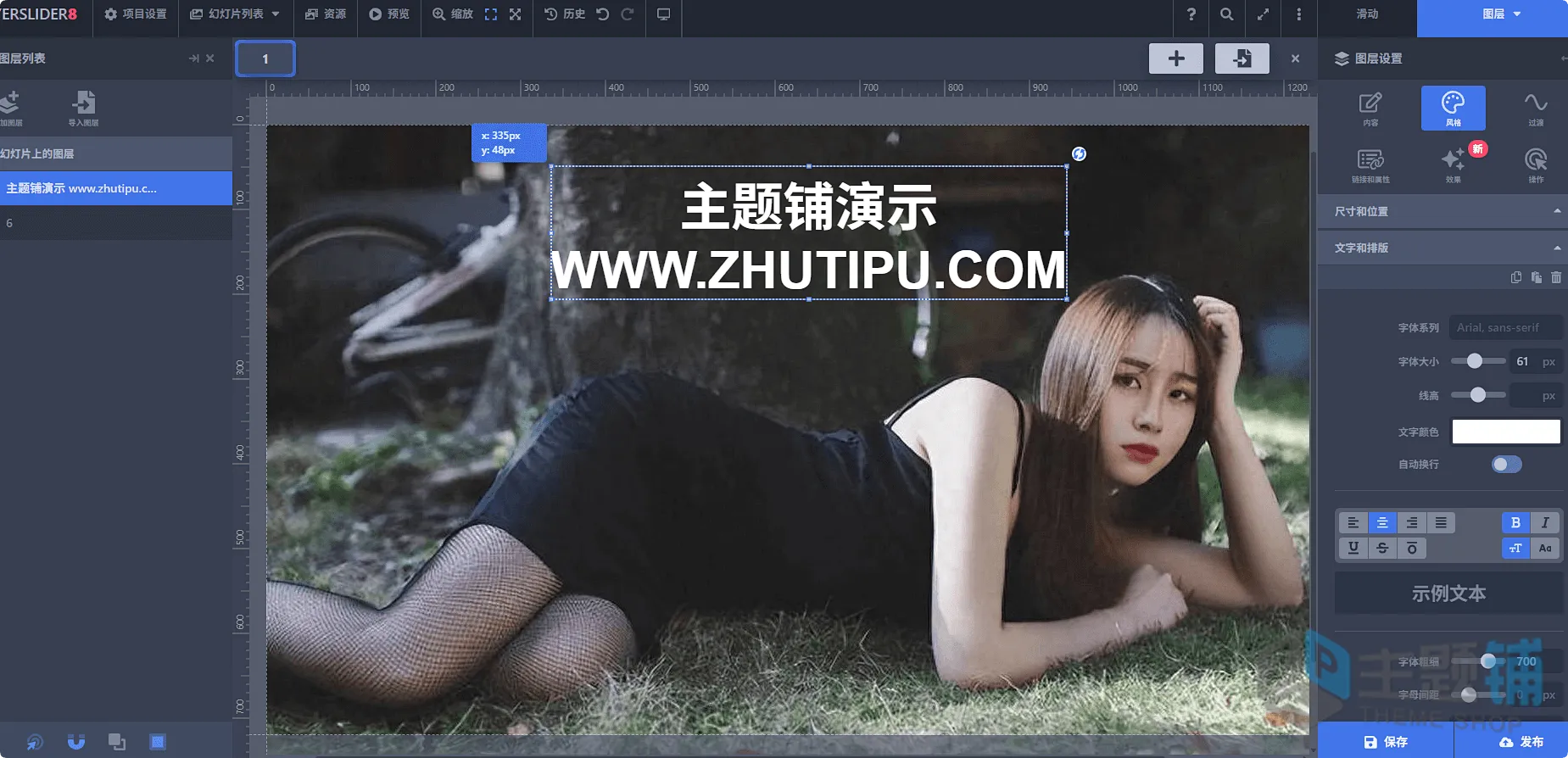Align text left

pyautogui.click(x=1353, y=522)
